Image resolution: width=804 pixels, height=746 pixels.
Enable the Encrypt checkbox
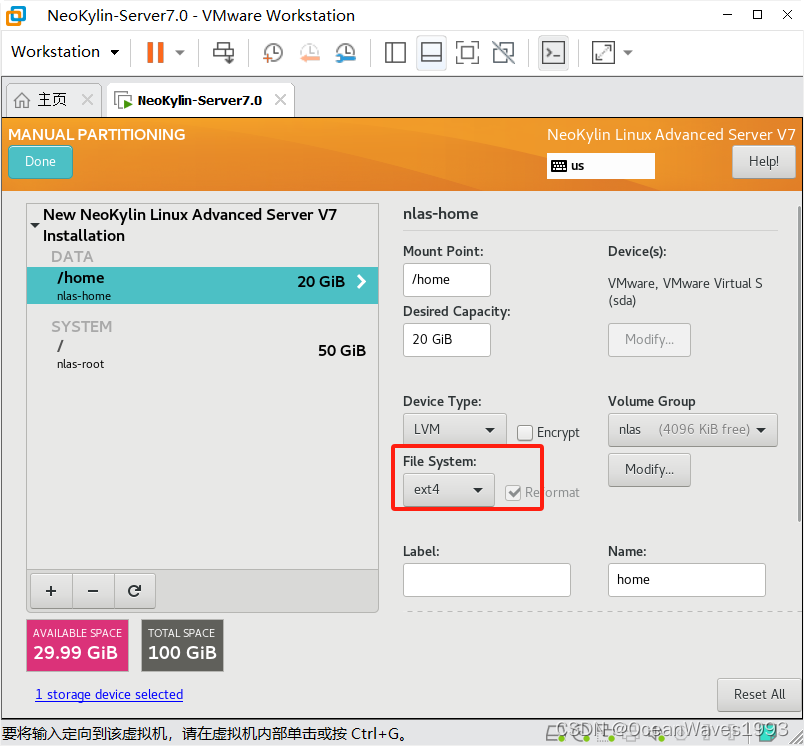[525, 433]
